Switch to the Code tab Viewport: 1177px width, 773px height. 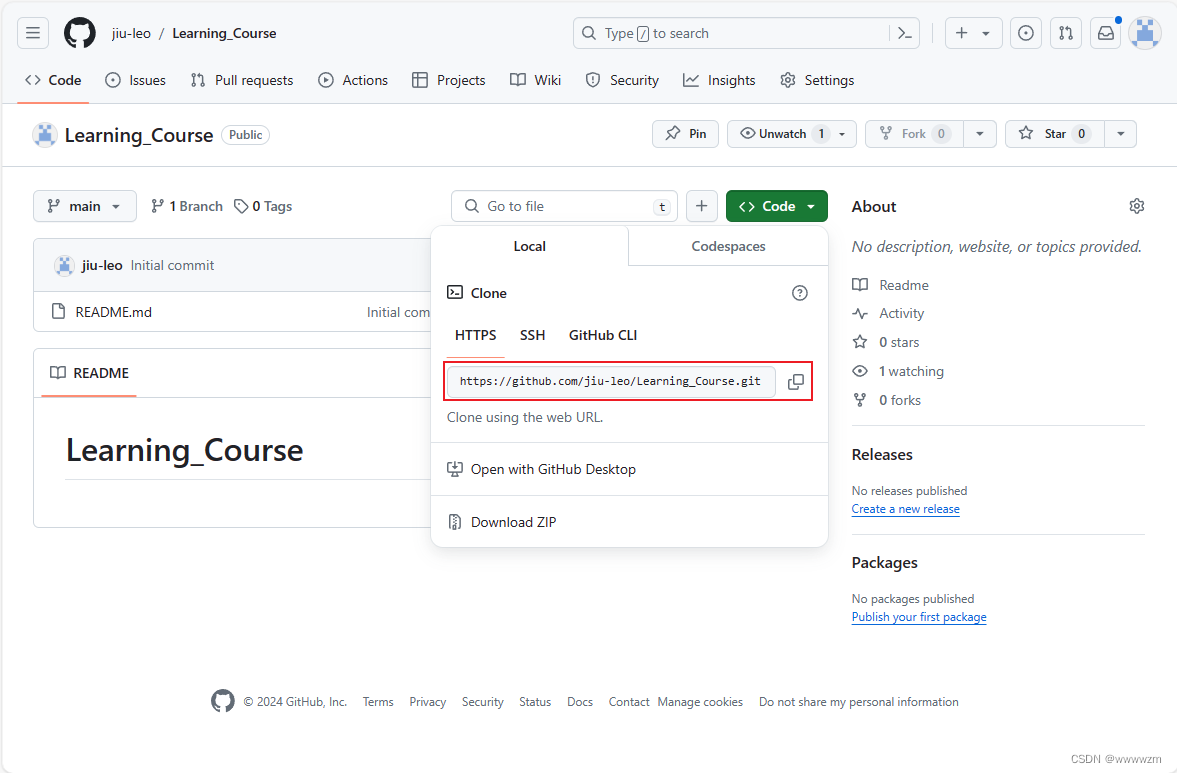click(x=53, y=80)
